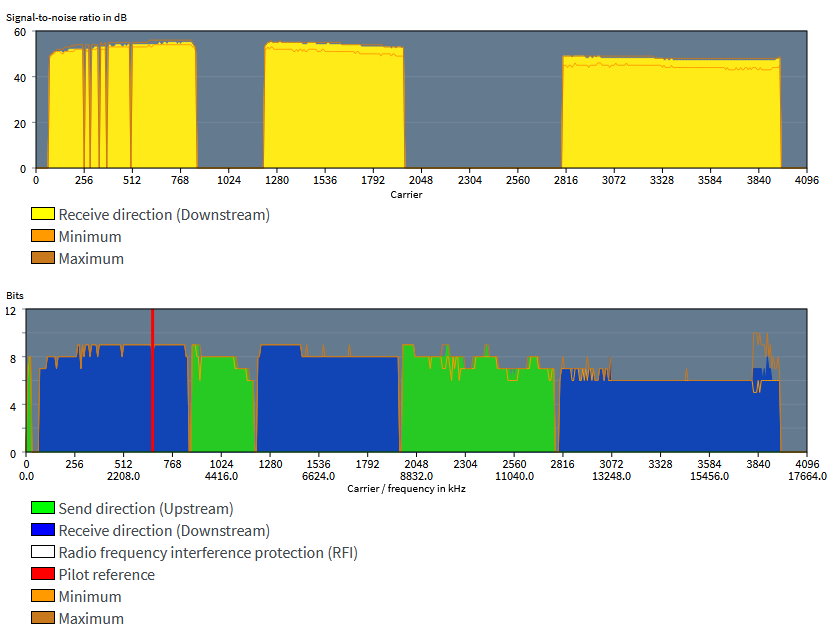Click the rightmost yellow downstream block in SNR chart
Screen dimensions: 837x640
[670, 115]
